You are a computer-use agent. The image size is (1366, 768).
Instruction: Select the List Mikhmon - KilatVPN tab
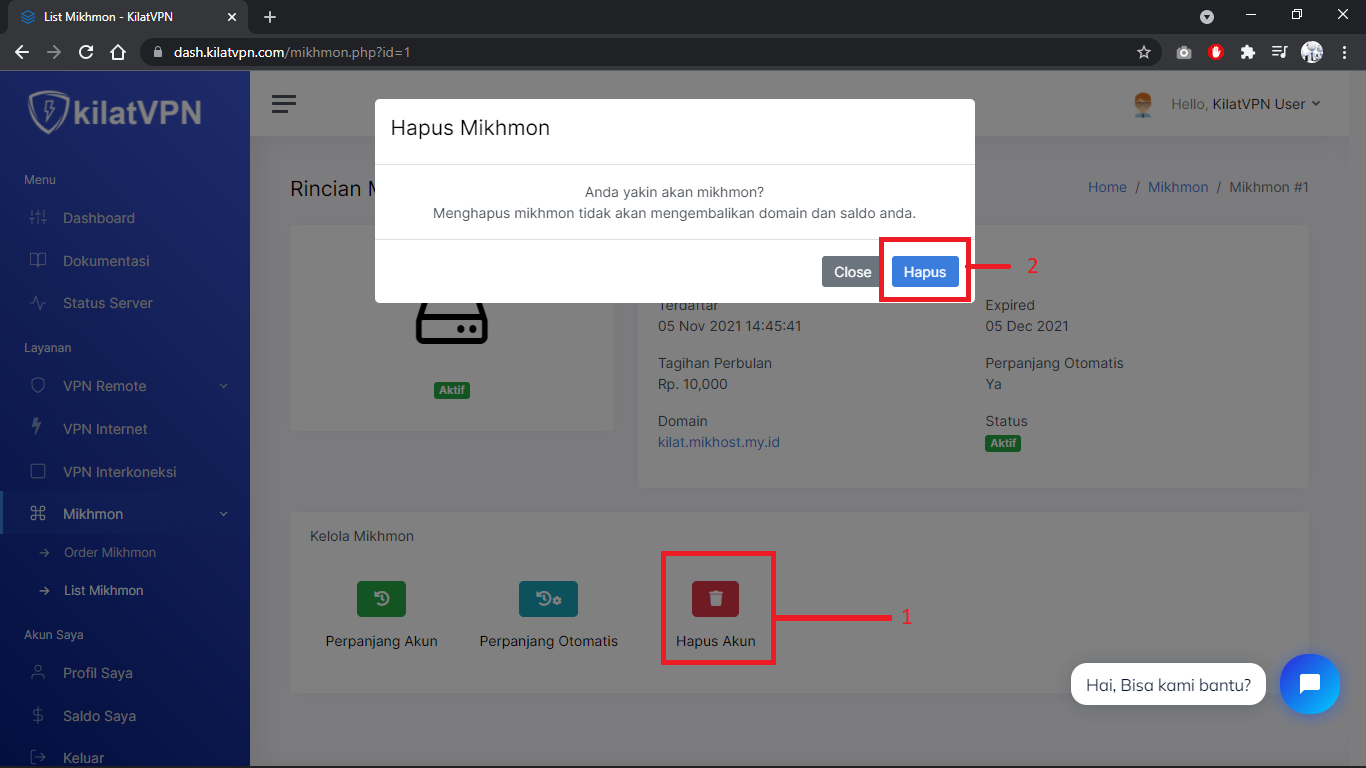pos(128,17)
